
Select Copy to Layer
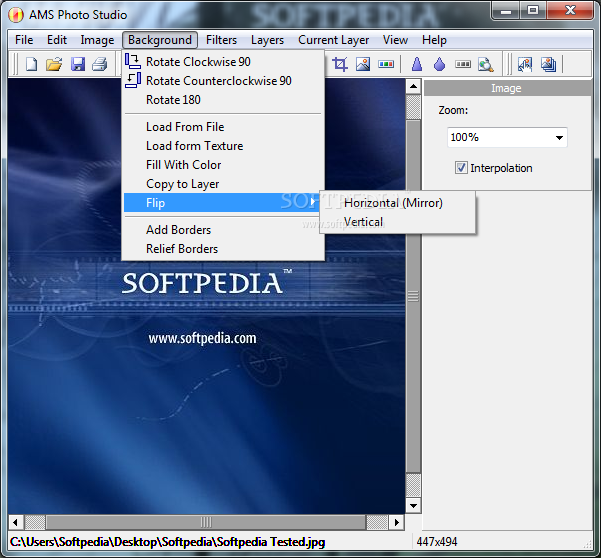[223, 184]
